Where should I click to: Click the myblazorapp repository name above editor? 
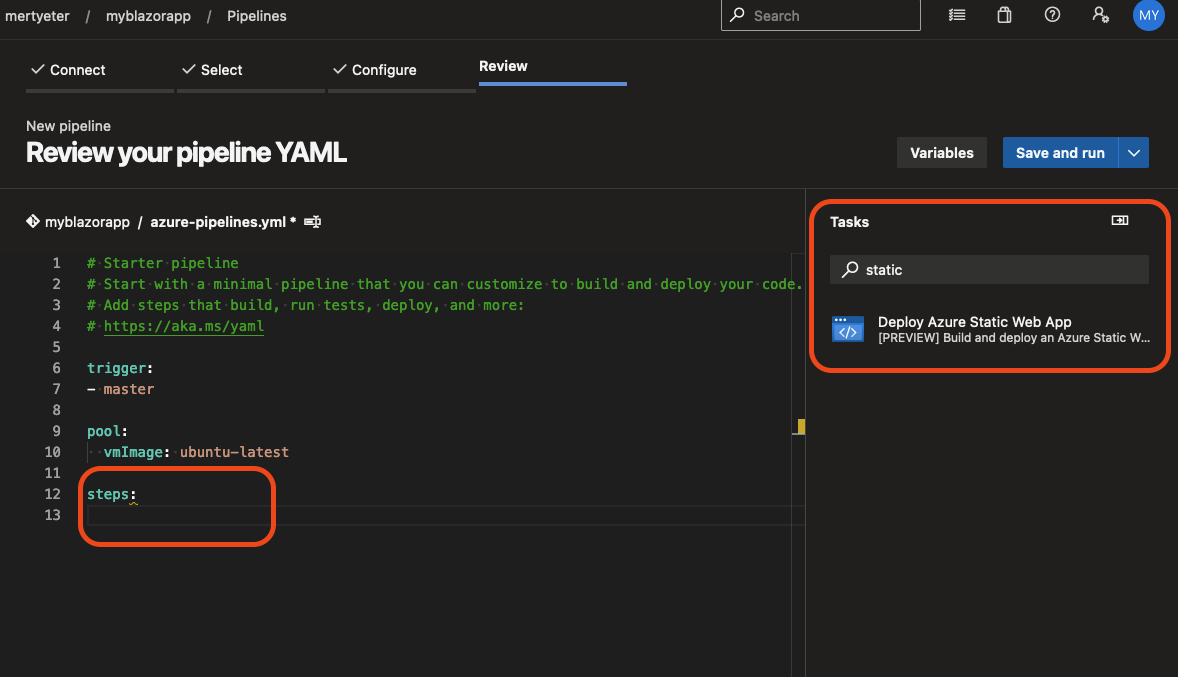[x=87, y=222]
